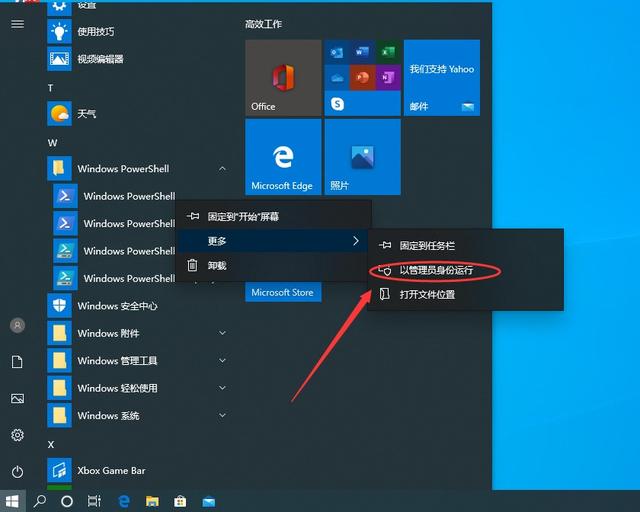Select 以管理员身份运行 from the submenu

436,270
